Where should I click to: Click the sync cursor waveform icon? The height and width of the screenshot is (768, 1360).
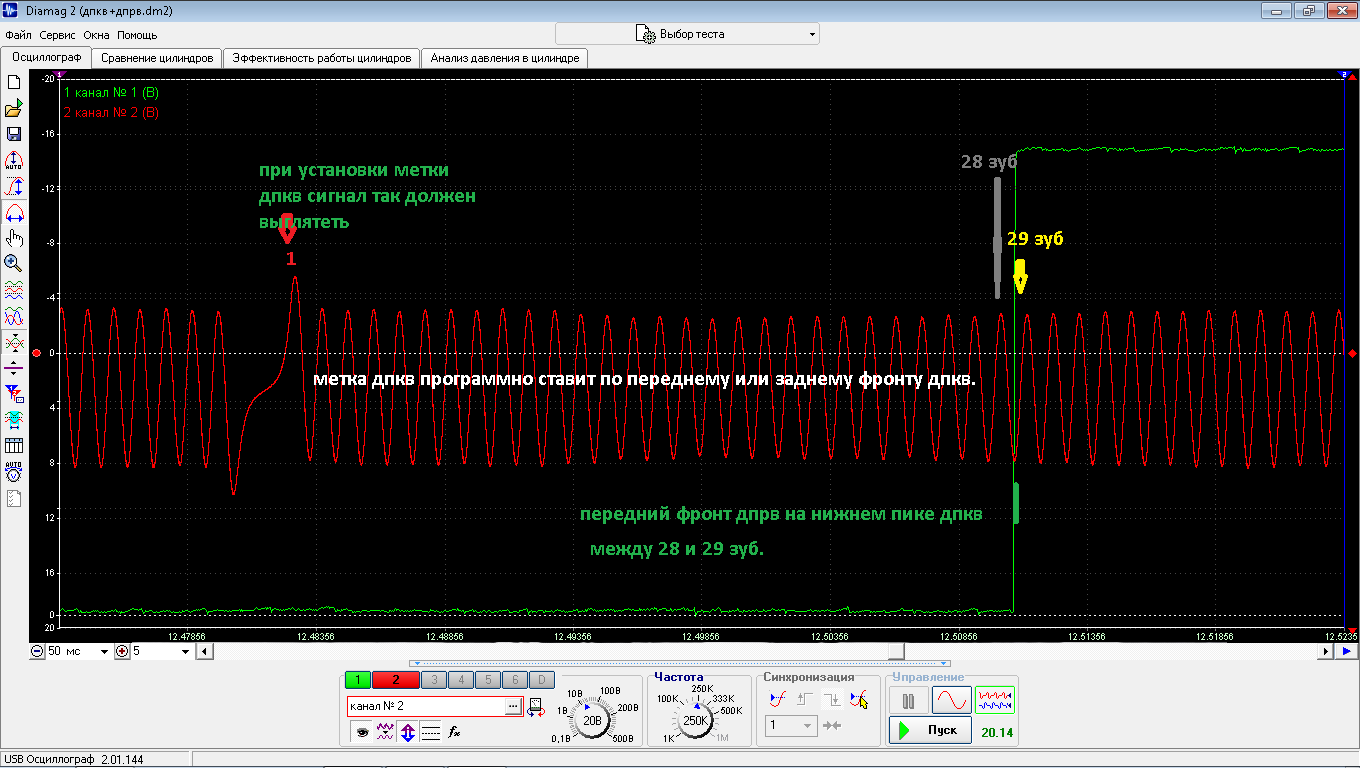coord(858,700)
